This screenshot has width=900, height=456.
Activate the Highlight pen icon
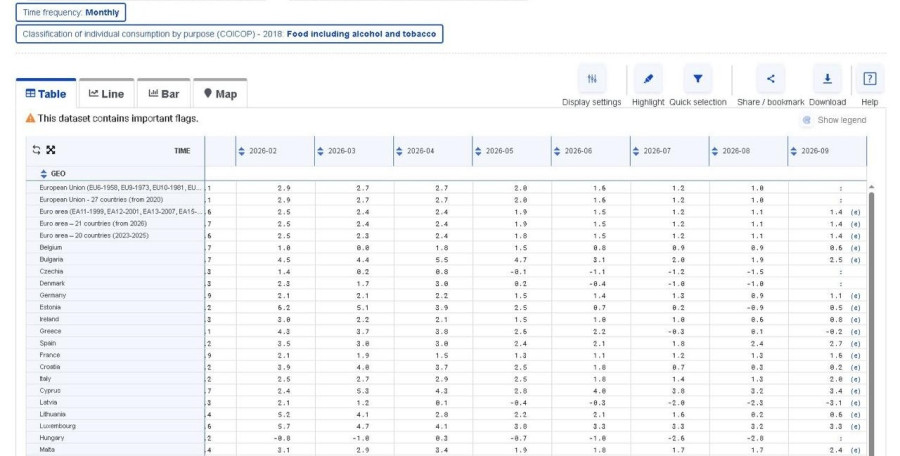648,79
